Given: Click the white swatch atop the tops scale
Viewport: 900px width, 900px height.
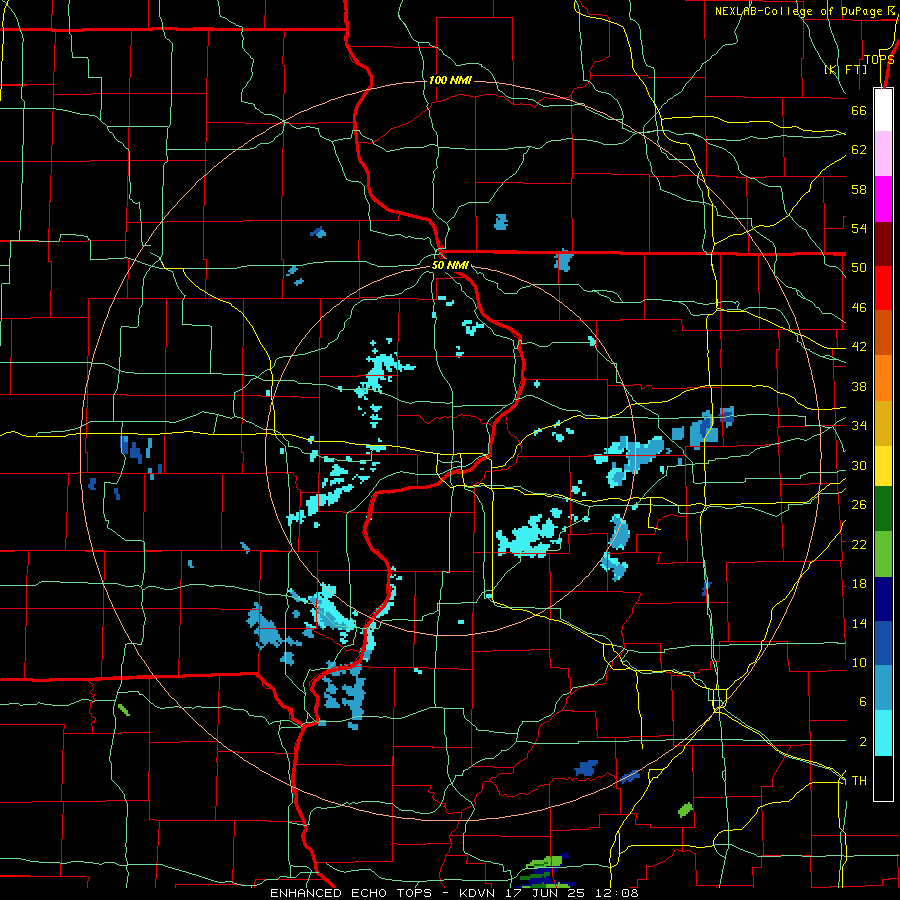Looking at the screenshot, I should 883,110.
